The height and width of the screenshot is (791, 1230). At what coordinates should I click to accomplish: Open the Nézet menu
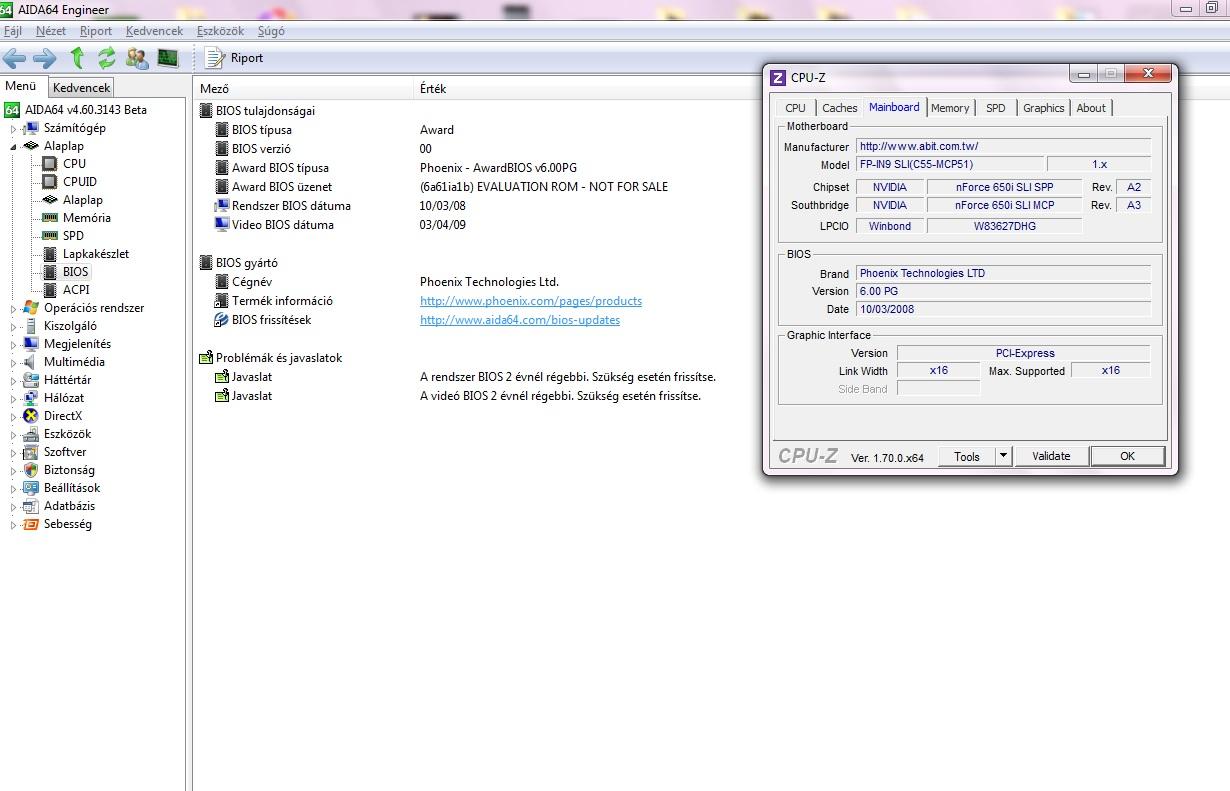[x=51, y=31]
